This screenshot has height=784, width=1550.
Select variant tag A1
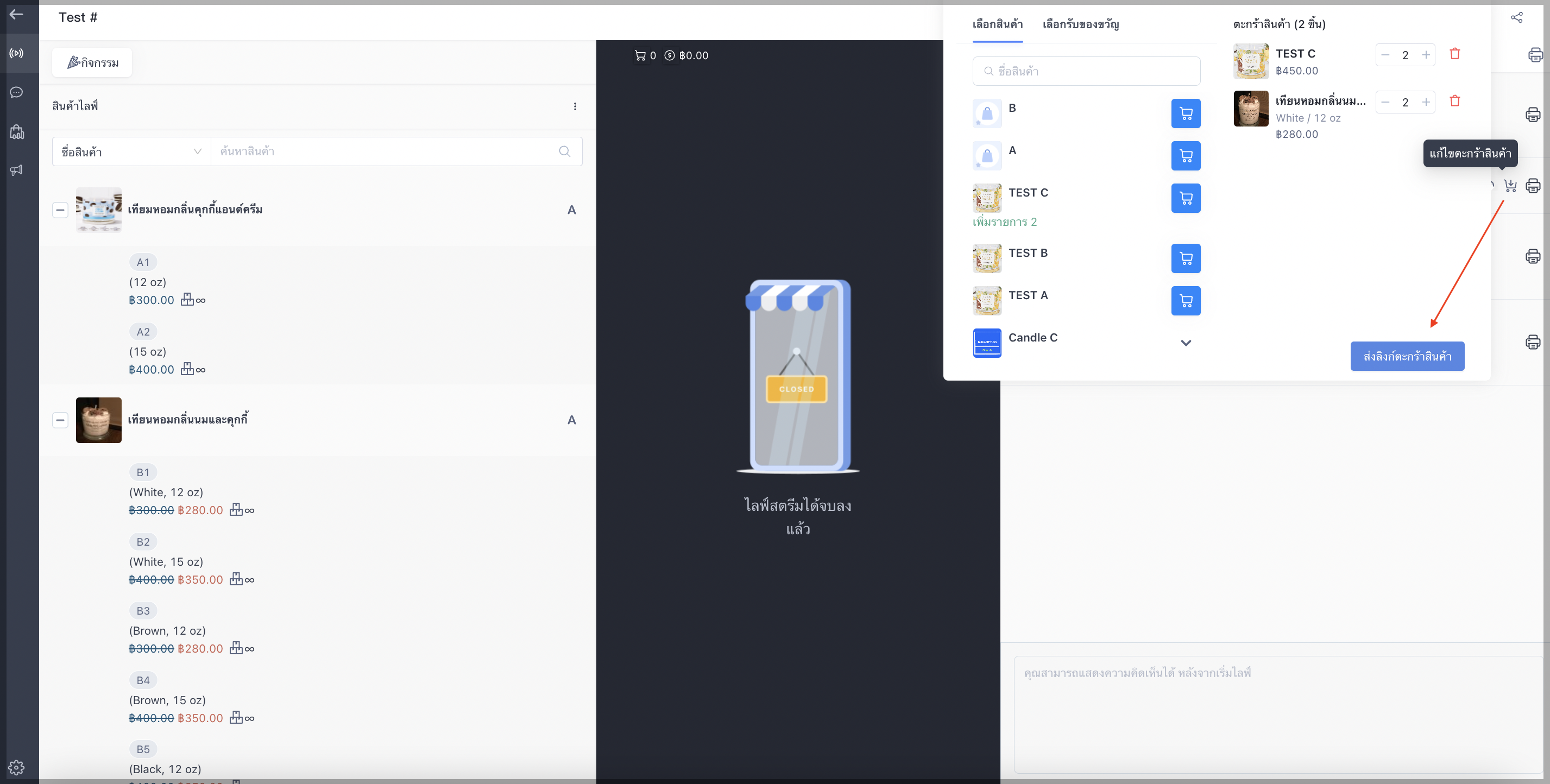coord(143,262)
